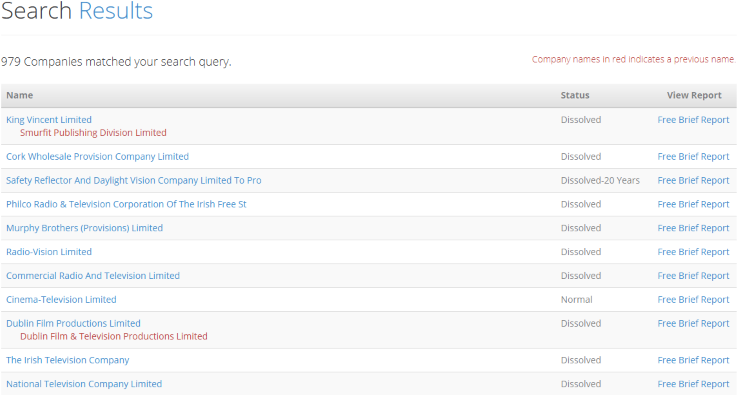Open Philco Radio & Television Corporation link

126,204
